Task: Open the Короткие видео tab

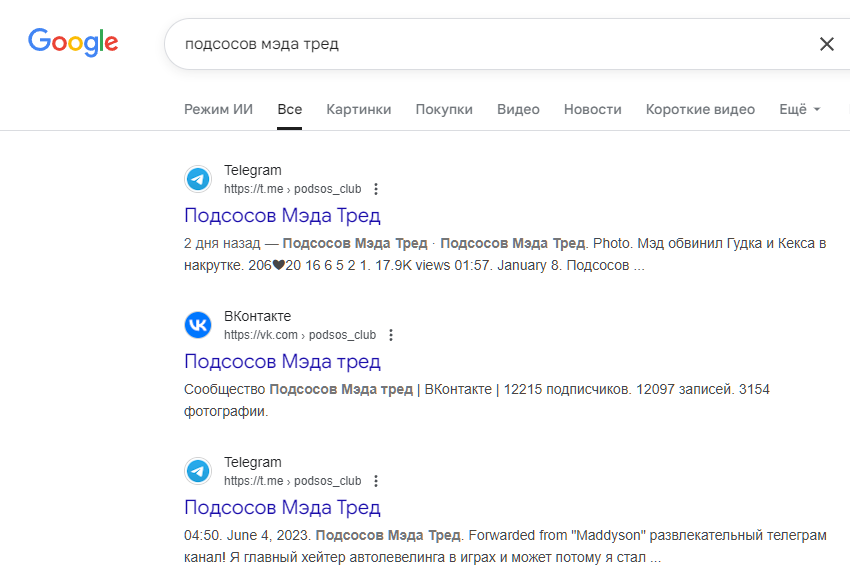Action: 700,110
